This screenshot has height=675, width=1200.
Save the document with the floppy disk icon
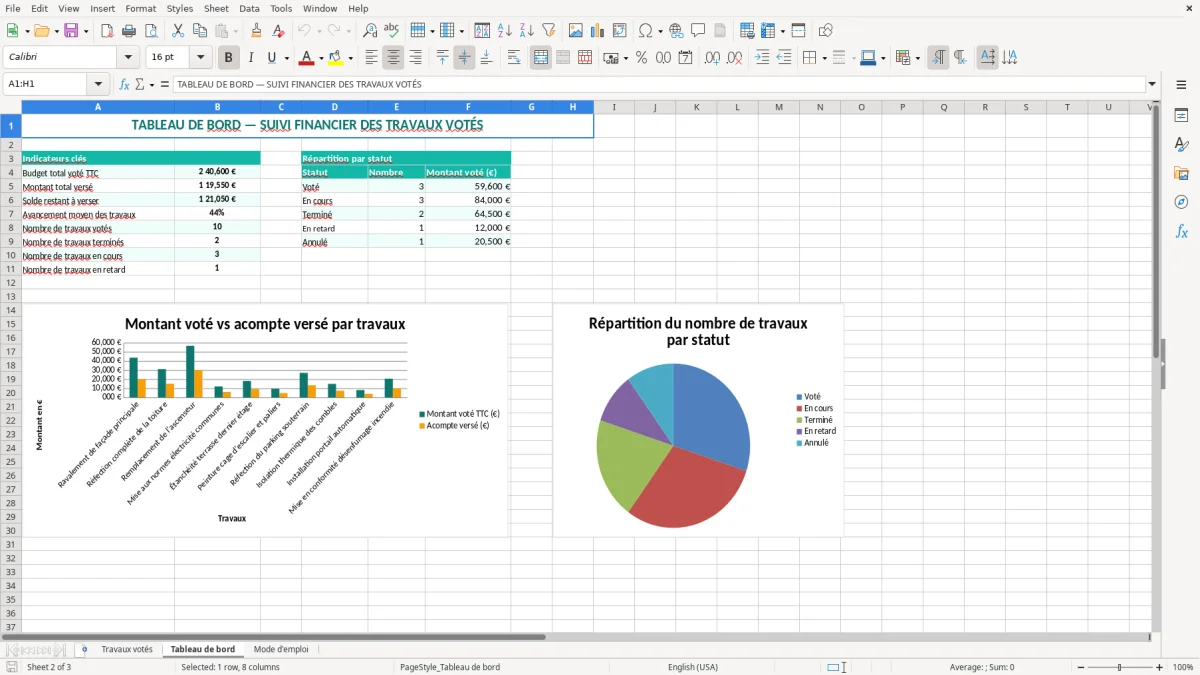71,31
